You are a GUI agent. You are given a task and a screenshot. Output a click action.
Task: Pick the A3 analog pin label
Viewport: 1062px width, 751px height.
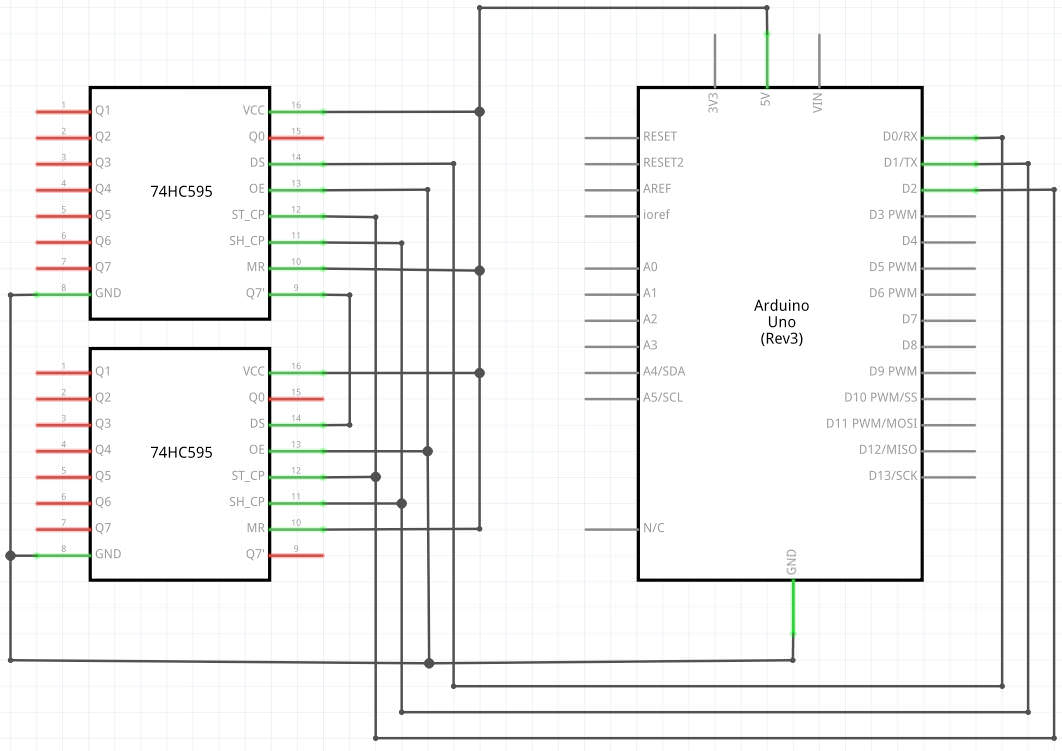pyautogui.click(x=650, y=345)
